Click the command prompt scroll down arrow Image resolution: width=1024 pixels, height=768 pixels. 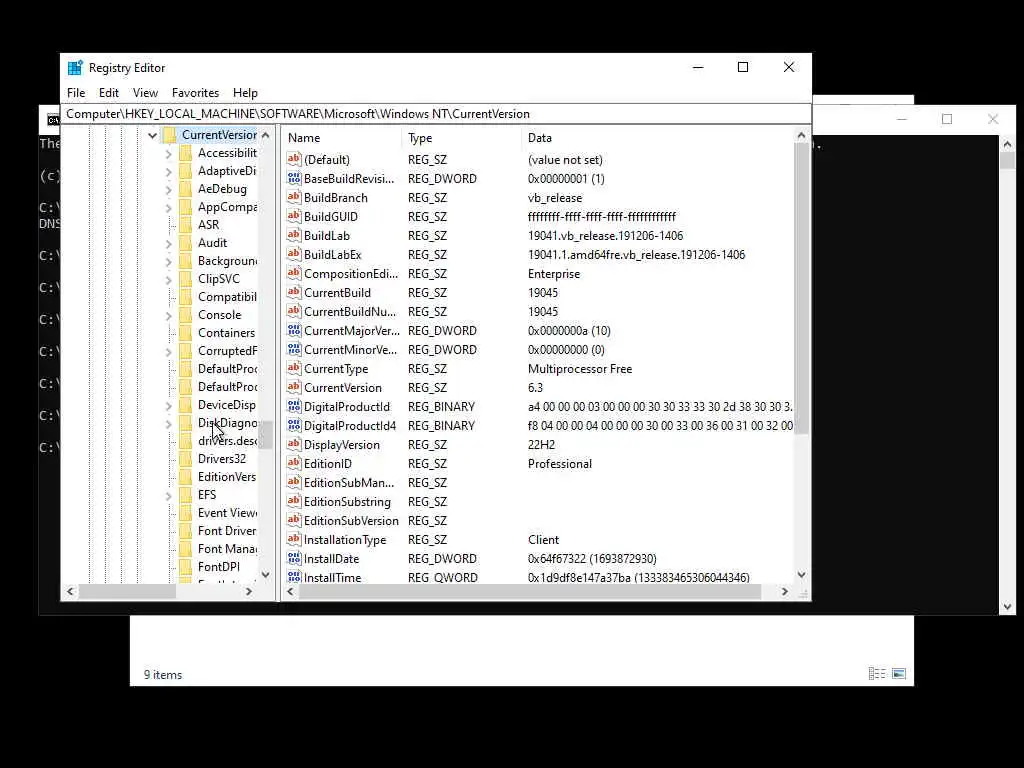(1007, 607)
